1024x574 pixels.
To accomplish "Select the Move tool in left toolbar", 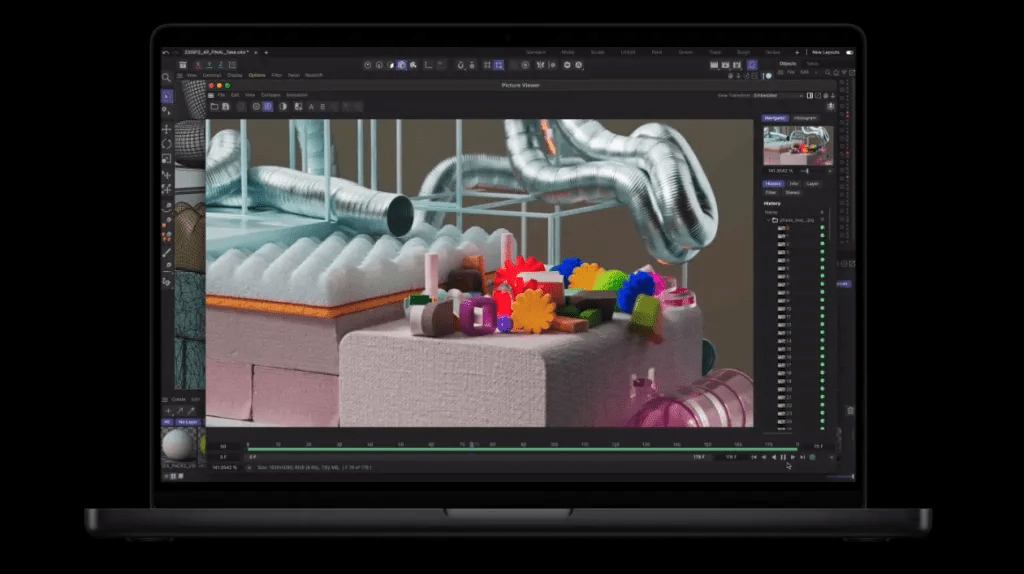I will click(x=167, y=129).
